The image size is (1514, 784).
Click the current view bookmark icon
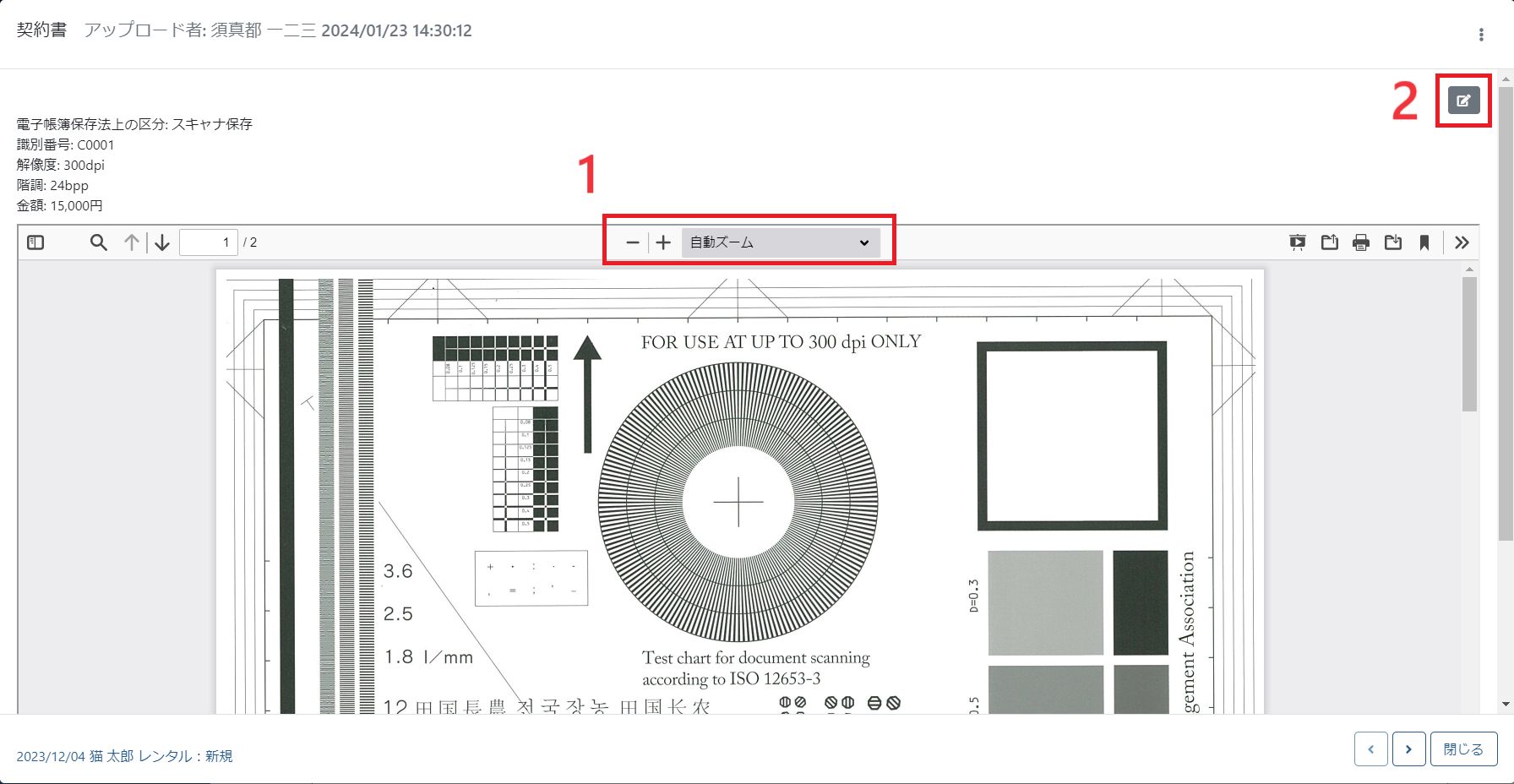[x=1425, y=242]
